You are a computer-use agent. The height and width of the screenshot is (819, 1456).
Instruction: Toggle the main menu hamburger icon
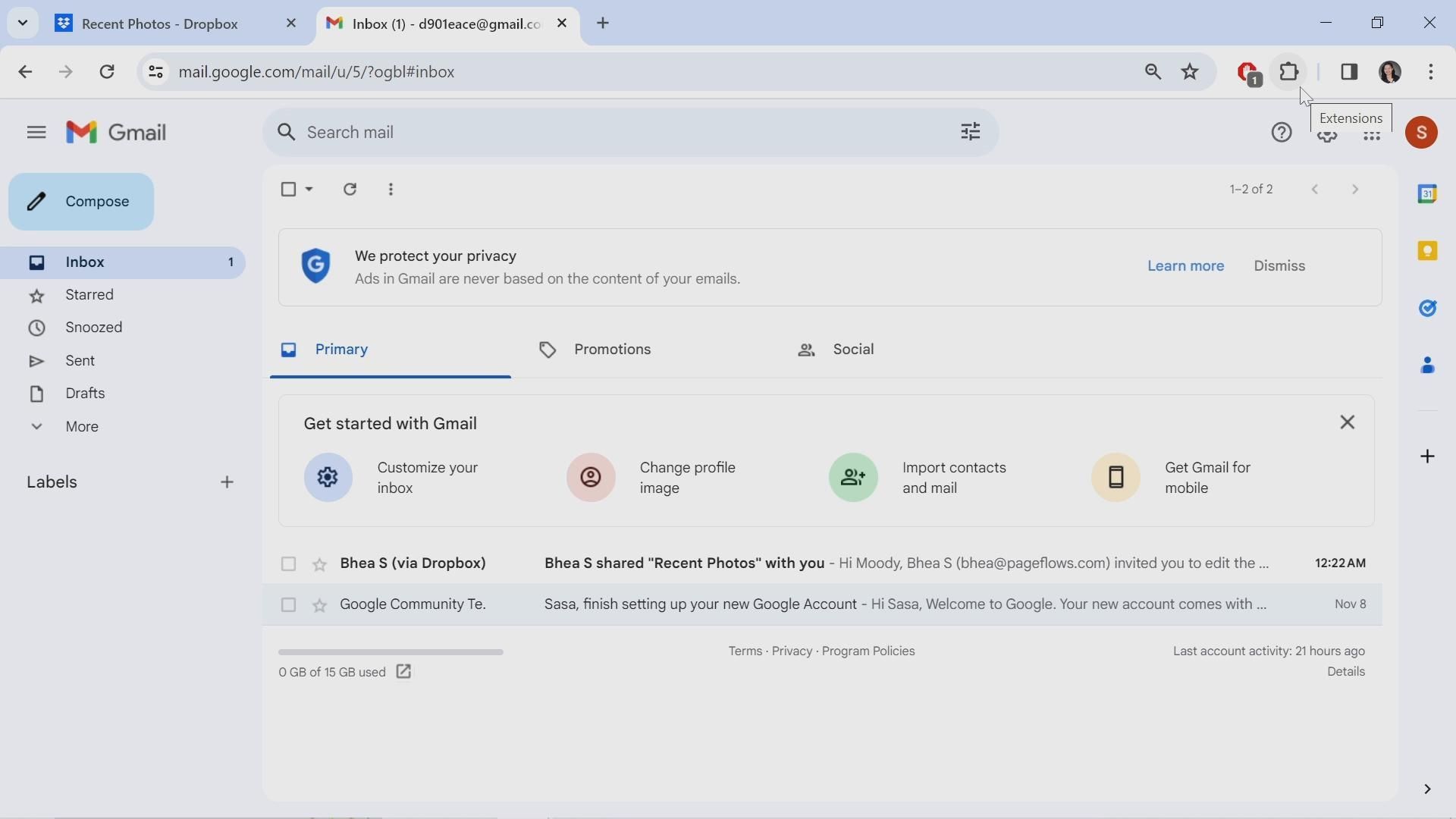coord(36,133)
